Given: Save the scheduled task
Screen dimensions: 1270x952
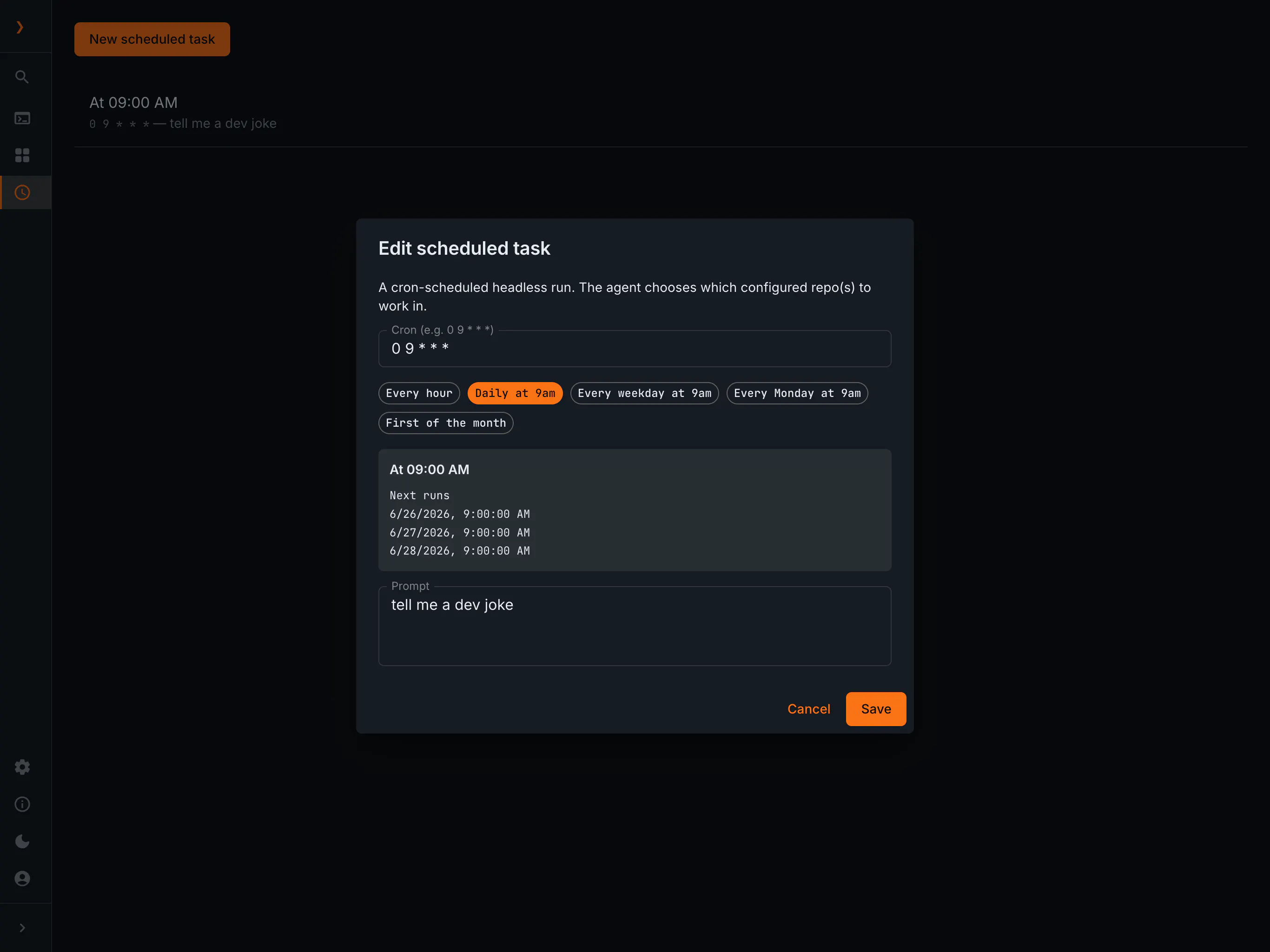Looking at the screenshot, I should (875, 709).
